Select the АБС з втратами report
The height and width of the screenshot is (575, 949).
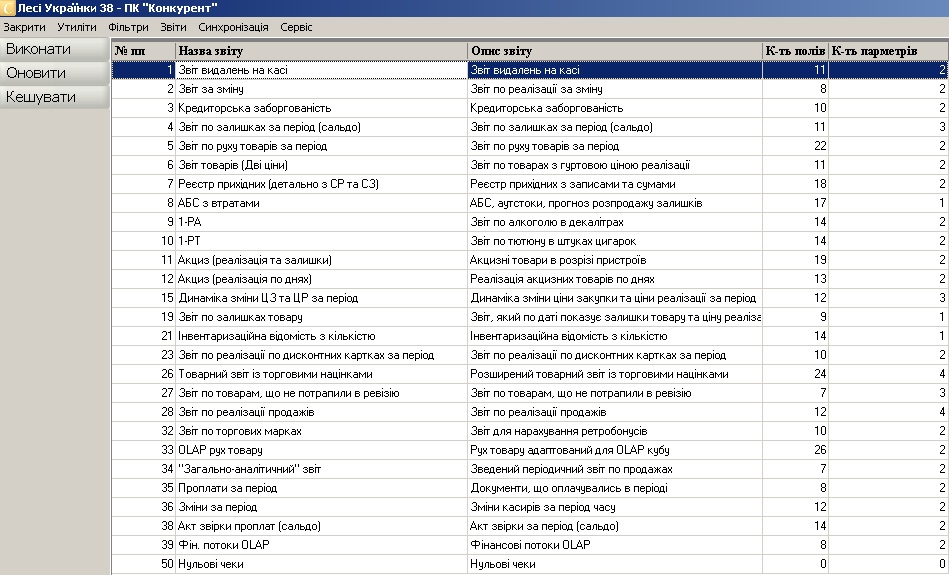219,203
